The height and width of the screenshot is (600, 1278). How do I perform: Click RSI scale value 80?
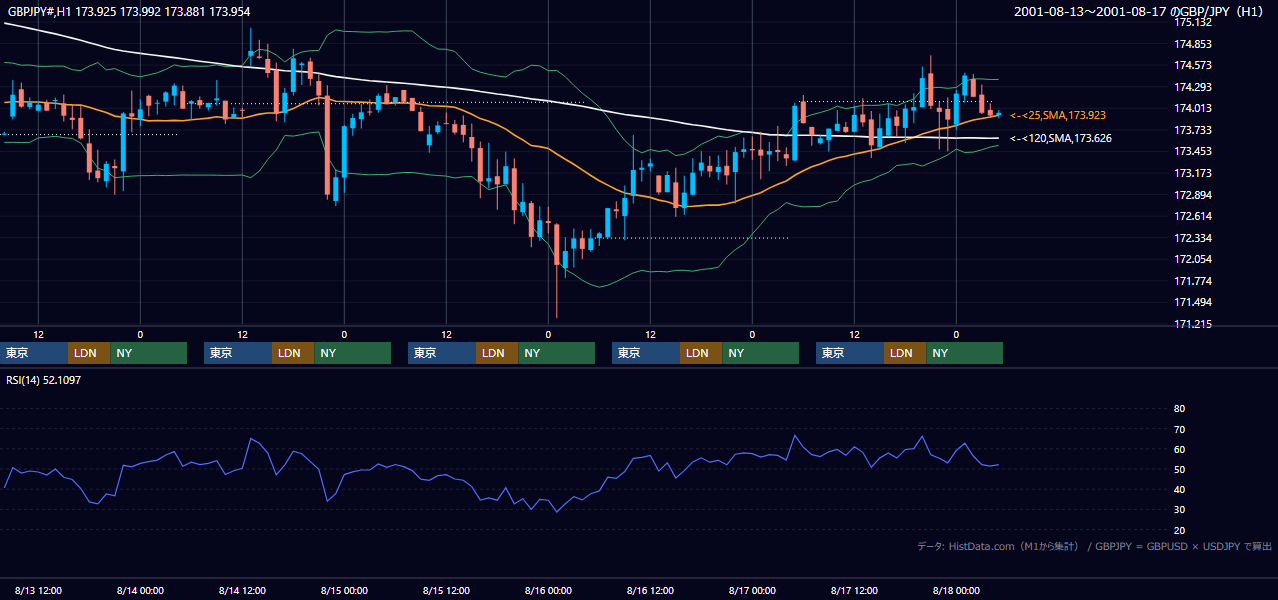1179,409
